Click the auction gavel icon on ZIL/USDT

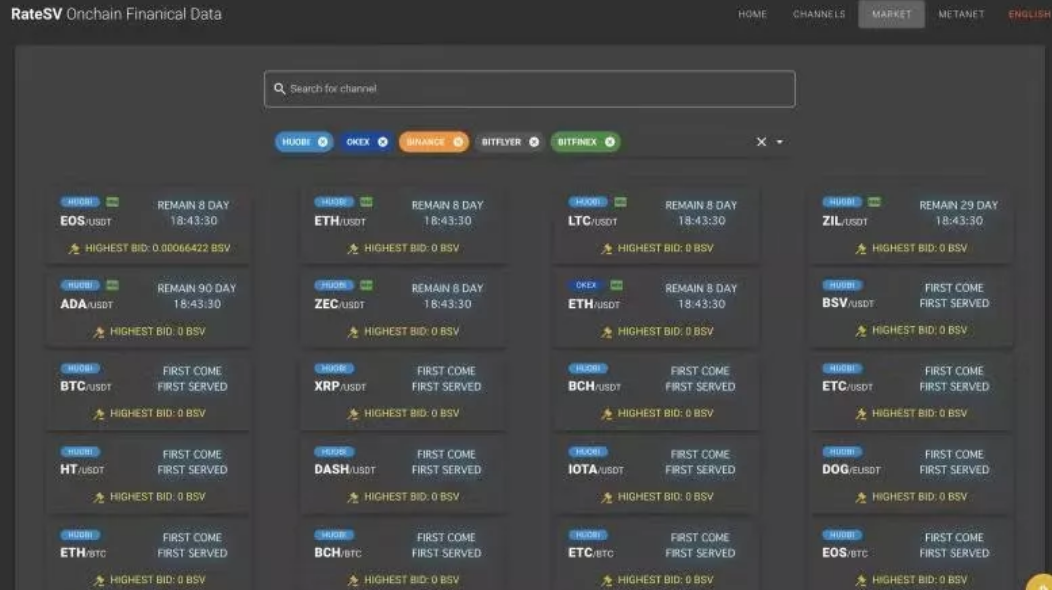pos(861,249)
